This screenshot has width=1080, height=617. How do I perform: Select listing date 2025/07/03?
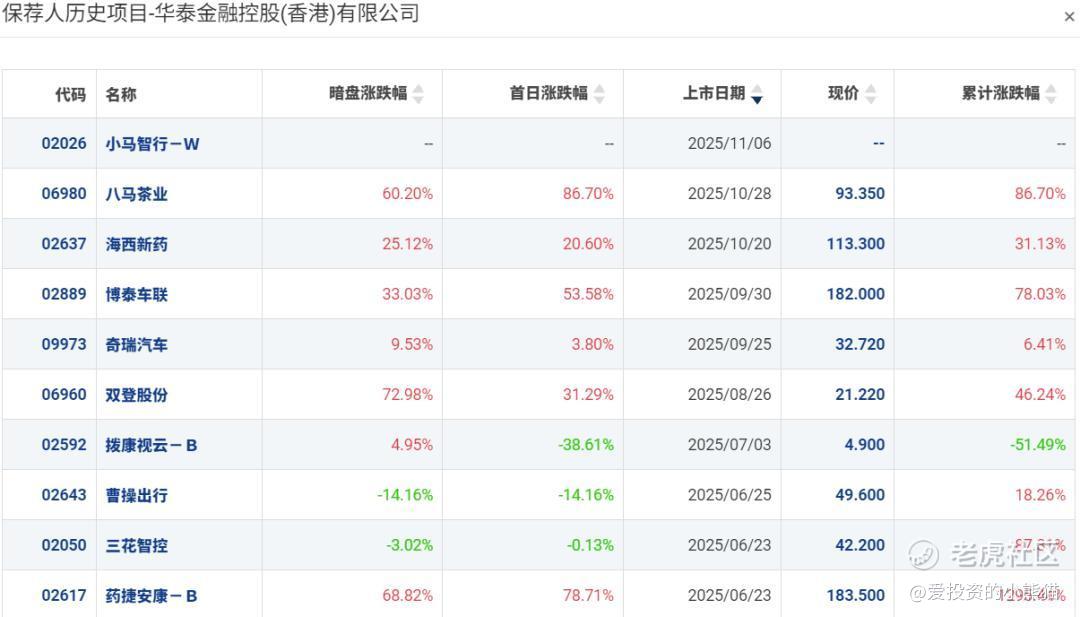[729, 445]
